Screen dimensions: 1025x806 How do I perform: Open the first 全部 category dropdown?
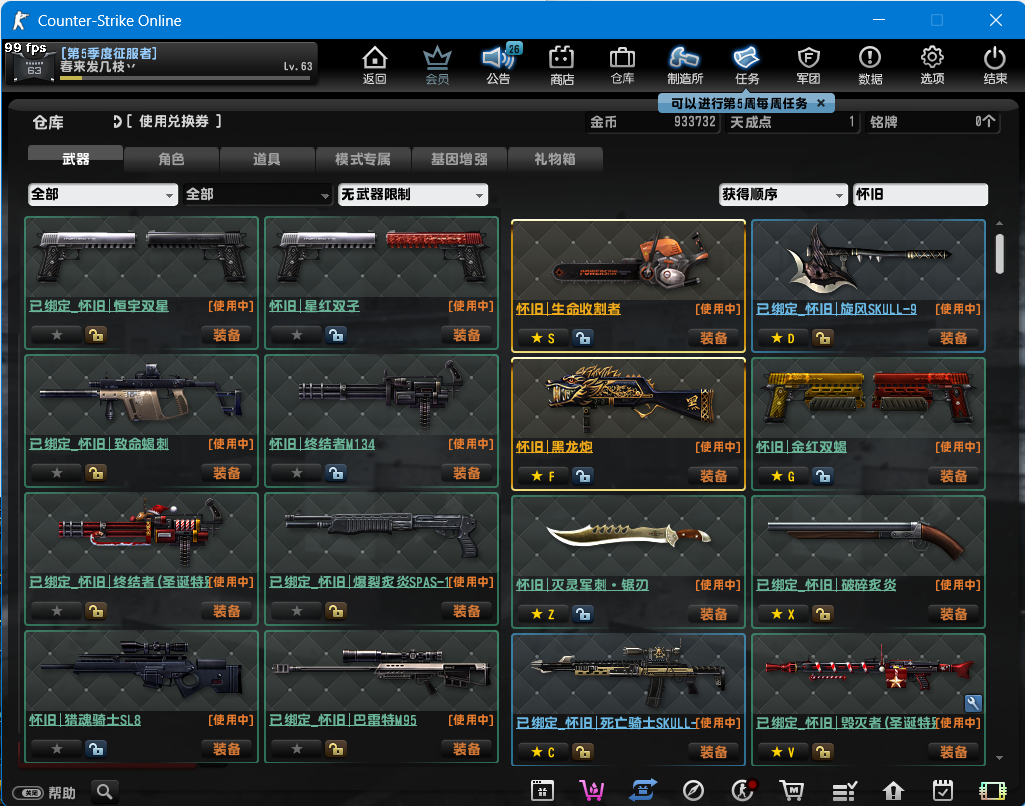click(x=103, y=194)
